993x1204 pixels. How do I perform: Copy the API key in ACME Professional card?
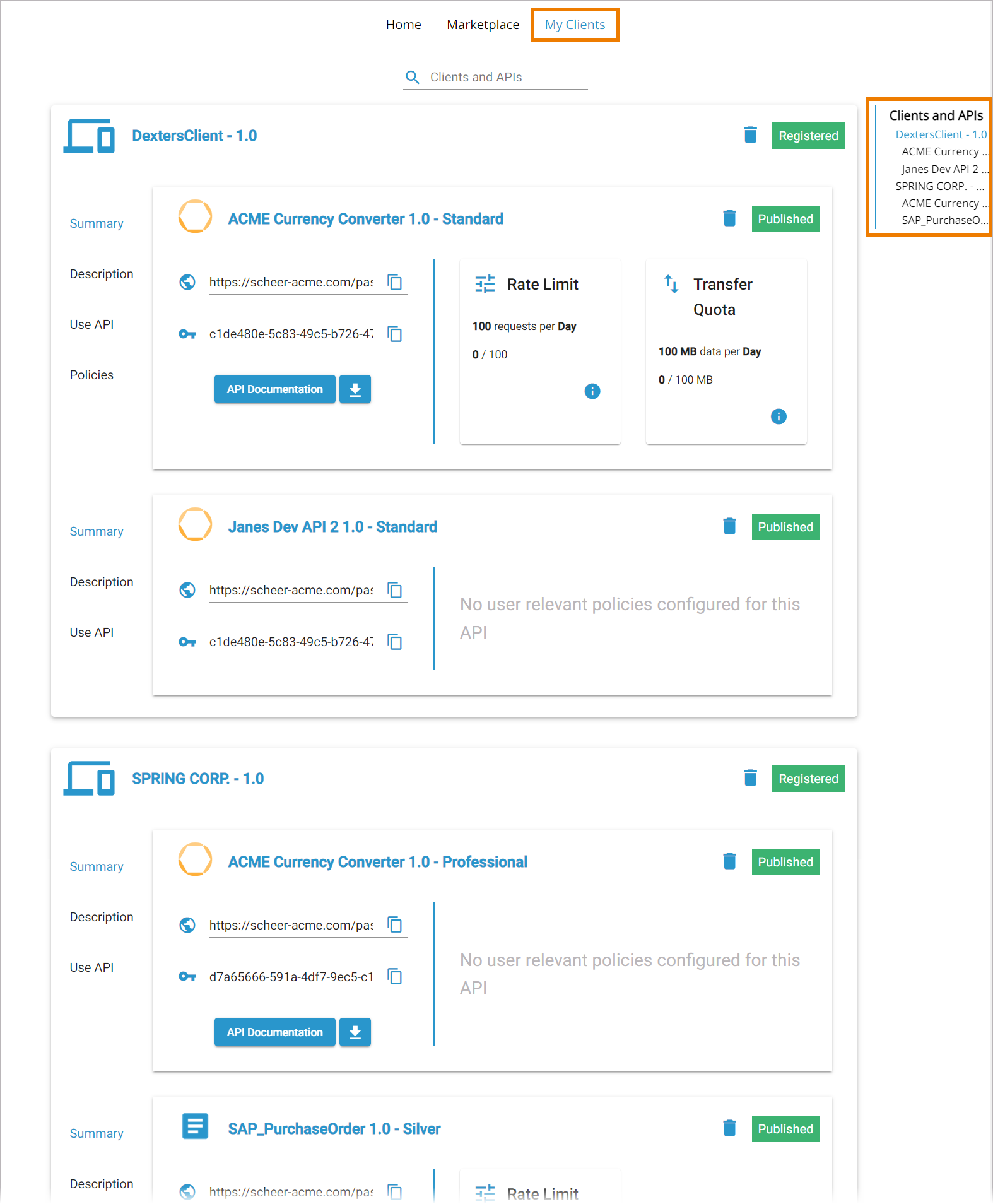pos(395,977)
